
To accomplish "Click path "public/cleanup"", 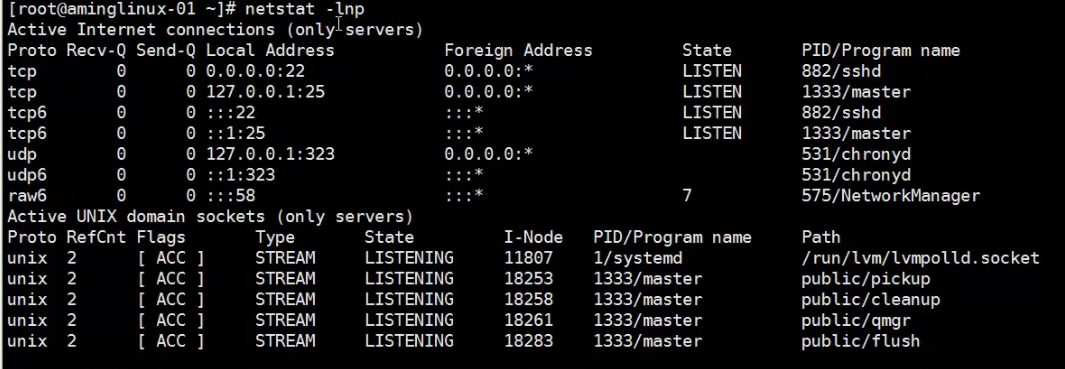I will point(871,300).
